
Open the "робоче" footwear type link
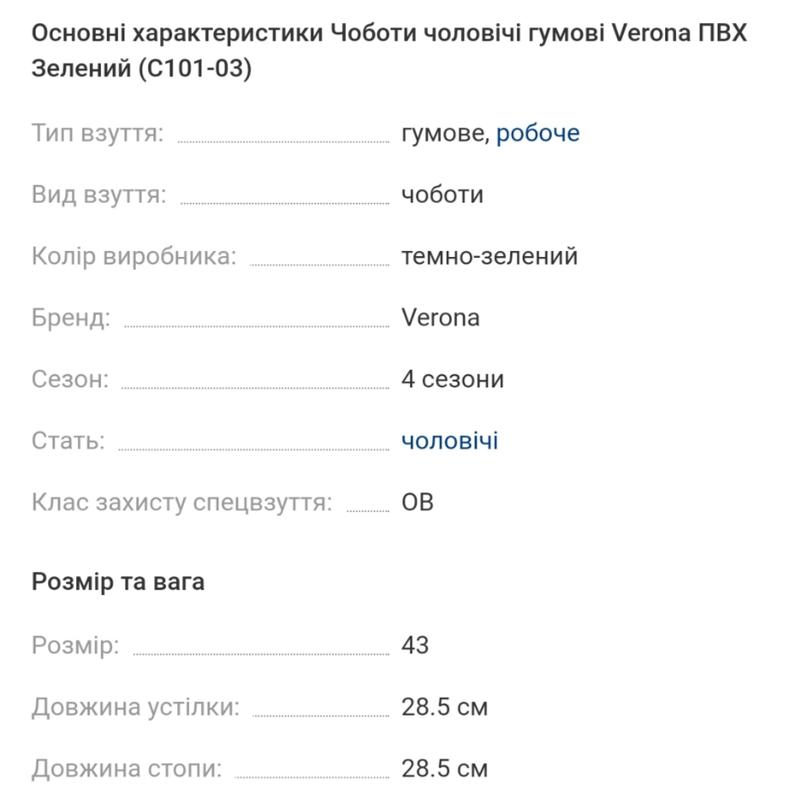[538, 133]
